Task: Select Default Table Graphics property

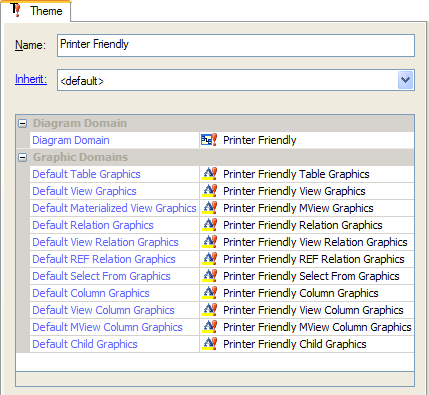Action: tap(86, 174)
